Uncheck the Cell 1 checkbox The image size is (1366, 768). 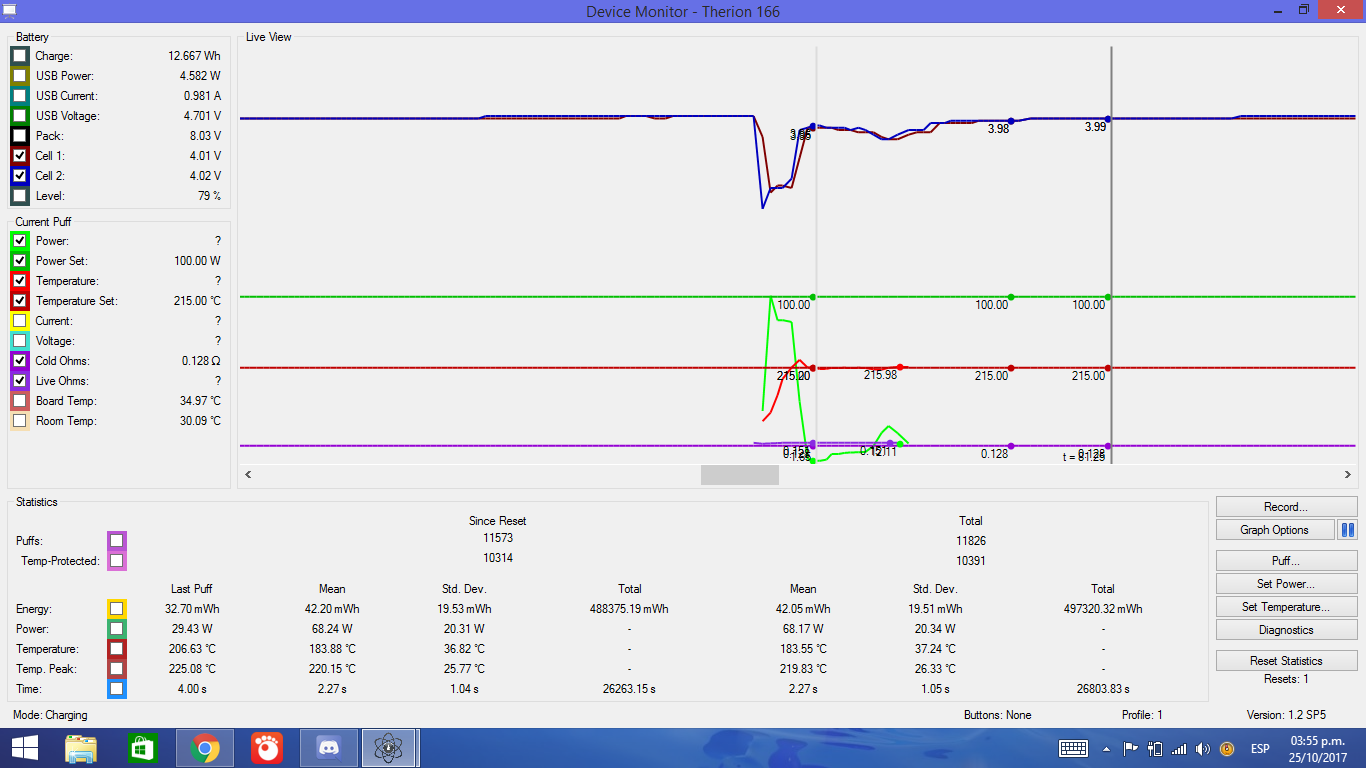point(20,156)
